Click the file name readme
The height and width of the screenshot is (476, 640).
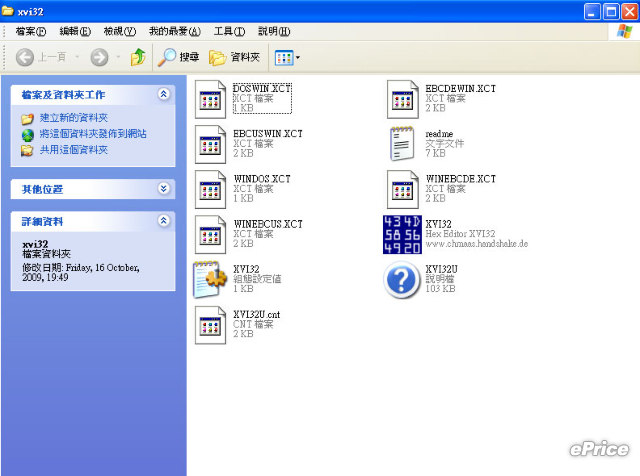pyautogui.click(x=439, y=134)
